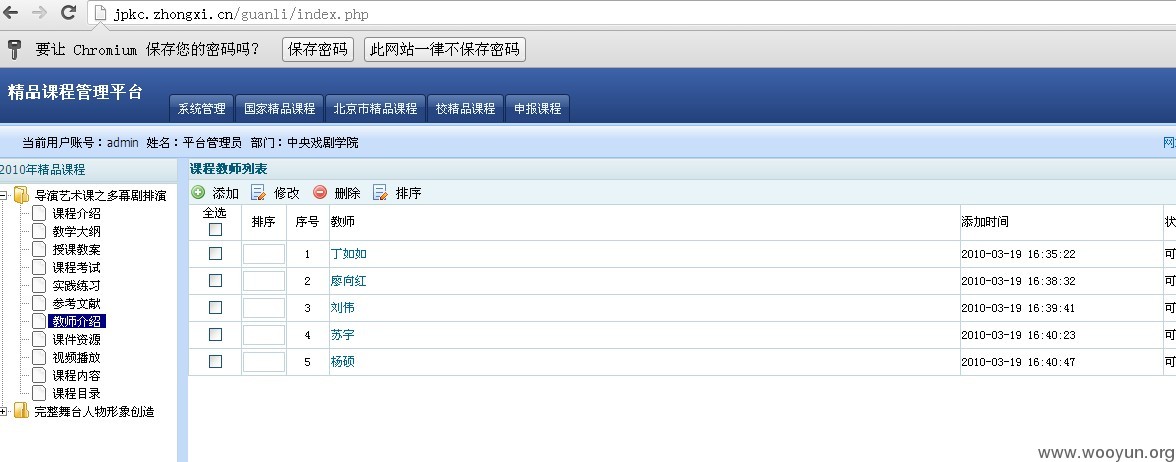This screenshot has width=1176, height=462.
Task: Open the 申报课程 tab
Action: click(x=538, y=109)
